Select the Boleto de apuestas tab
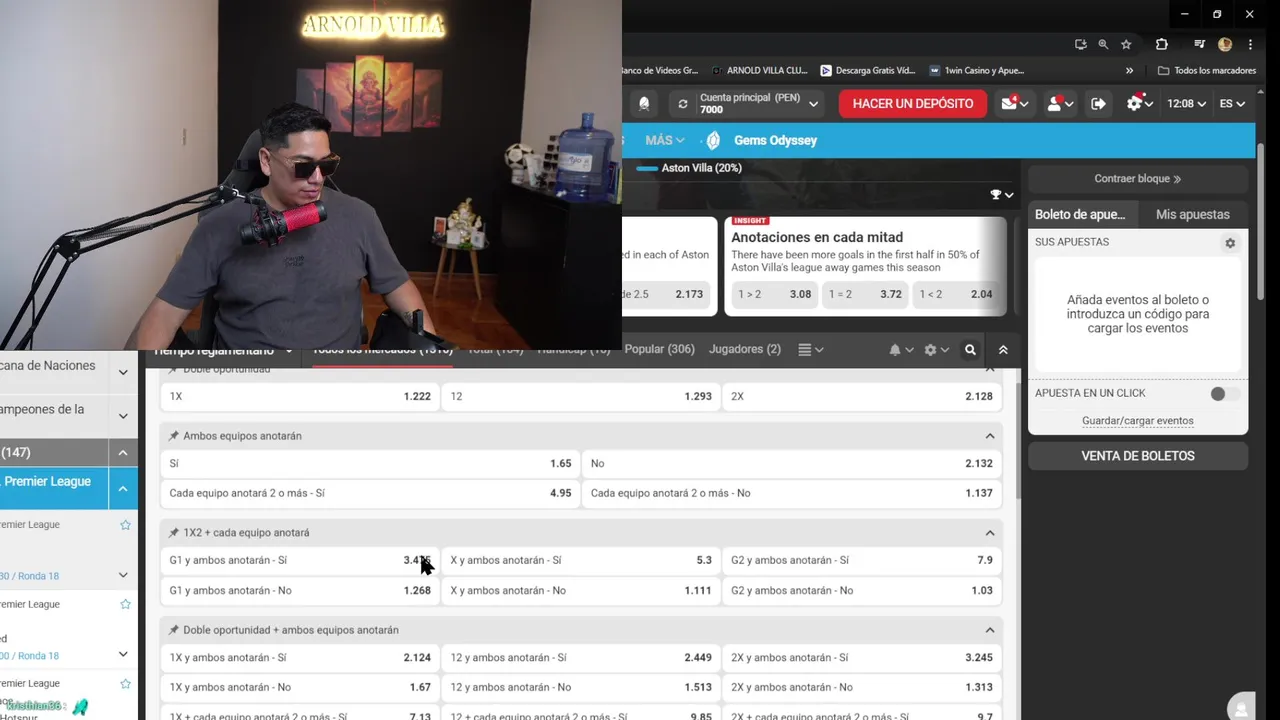Image resolution: width=1280 pixels, height=720 pixels. coord(1080,214)
